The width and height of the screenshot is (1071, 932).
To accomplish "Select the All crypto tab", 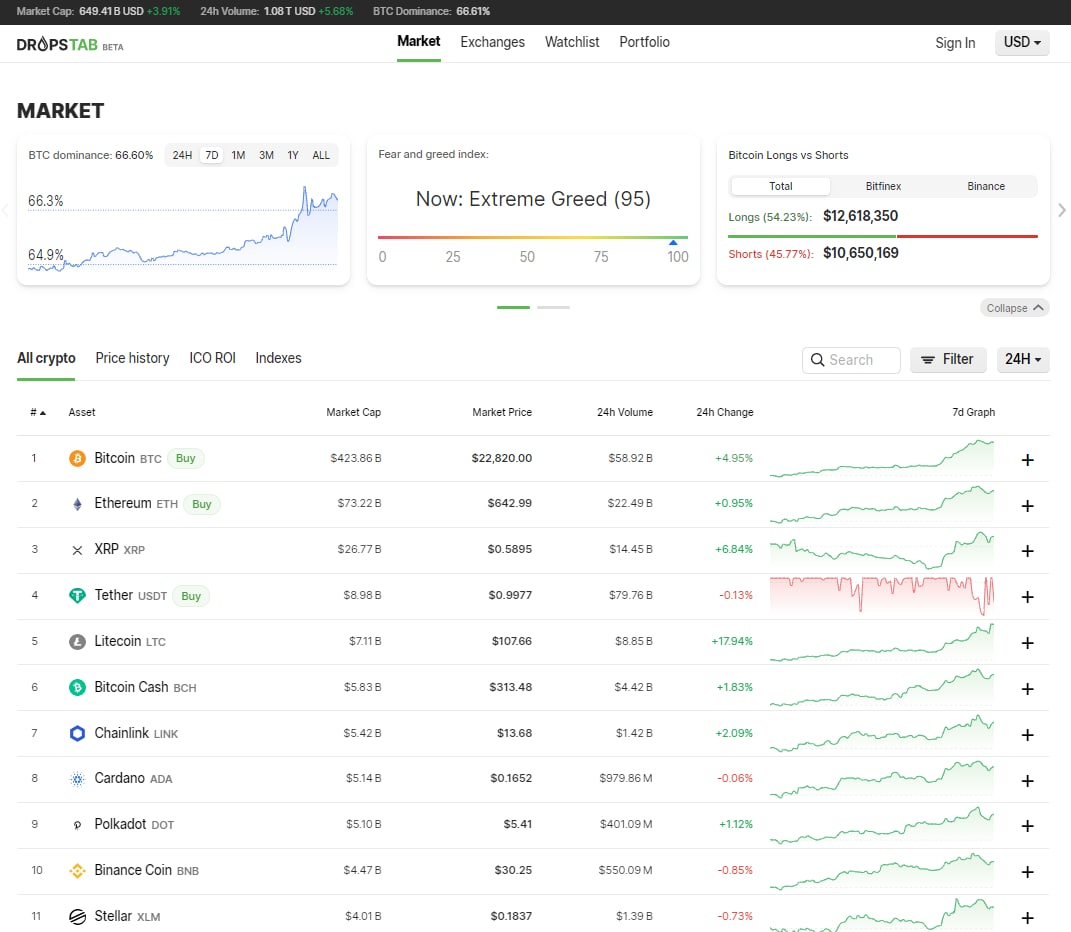I will (x=46, y=358).
